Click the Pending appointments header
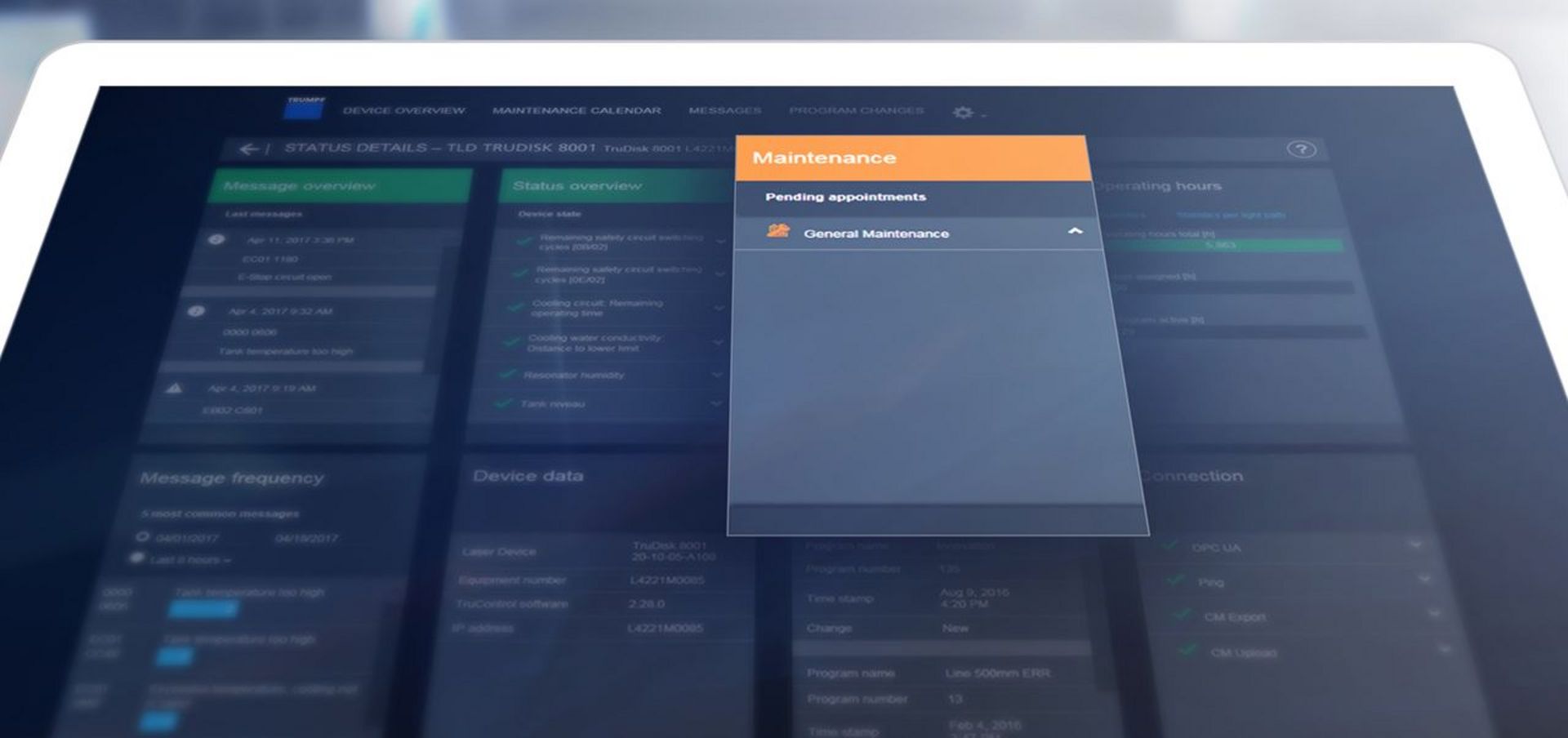This screenshot has width=1568, height=738. [845, 197]
